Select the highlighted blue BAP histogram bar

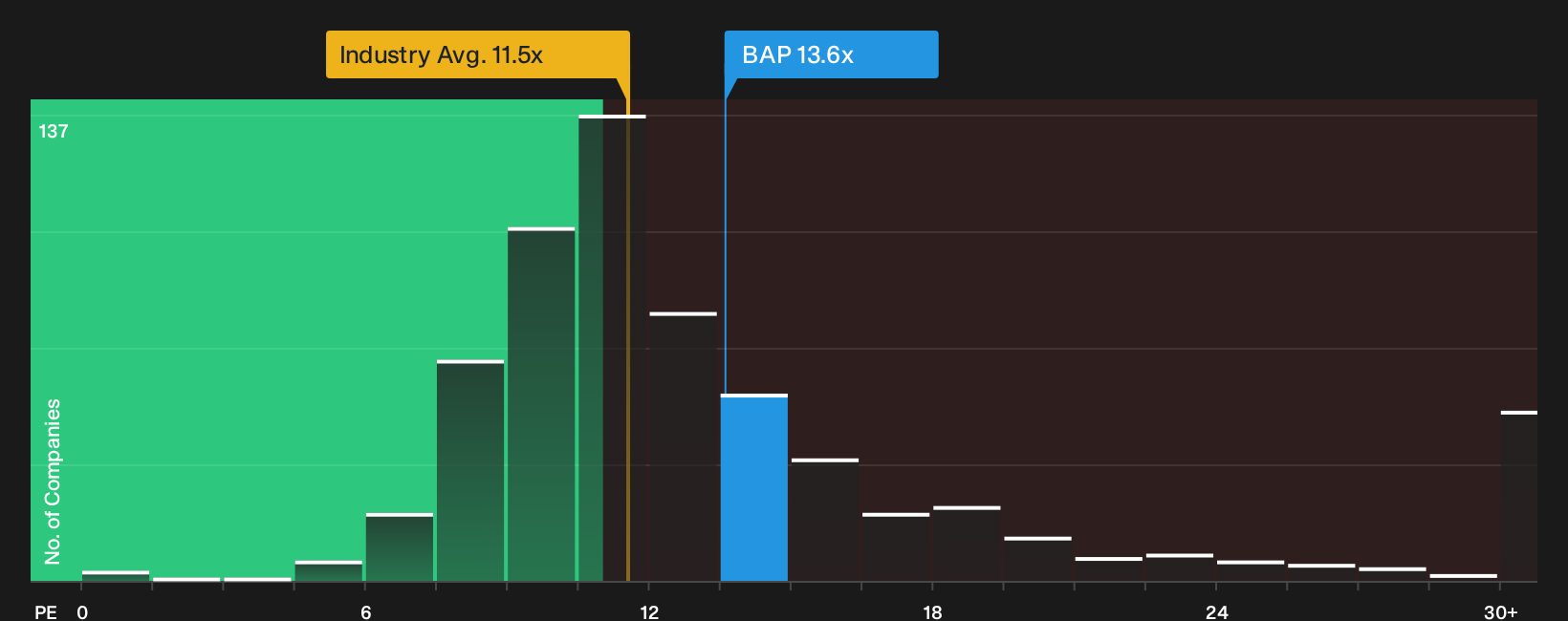754,488
